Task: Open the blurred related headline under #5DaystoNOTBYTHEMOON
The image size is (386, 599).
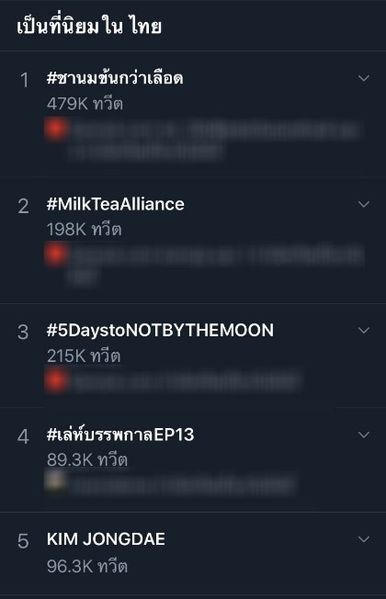Action: click(x=185, y=382)
